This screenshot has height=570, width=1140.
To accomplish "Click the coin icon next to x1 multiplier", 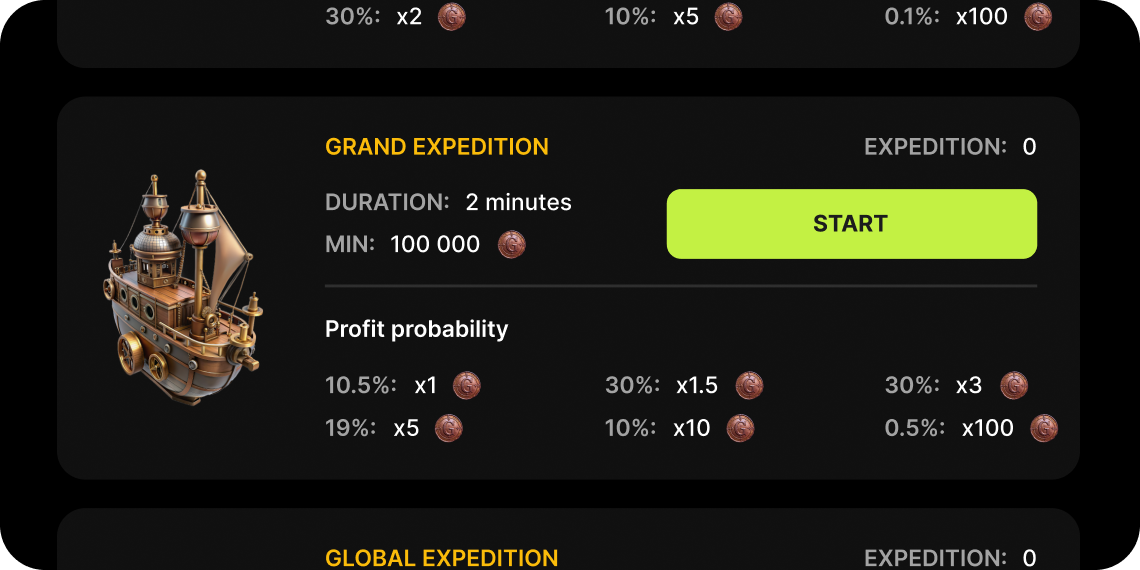I will (x=467, y=386).
